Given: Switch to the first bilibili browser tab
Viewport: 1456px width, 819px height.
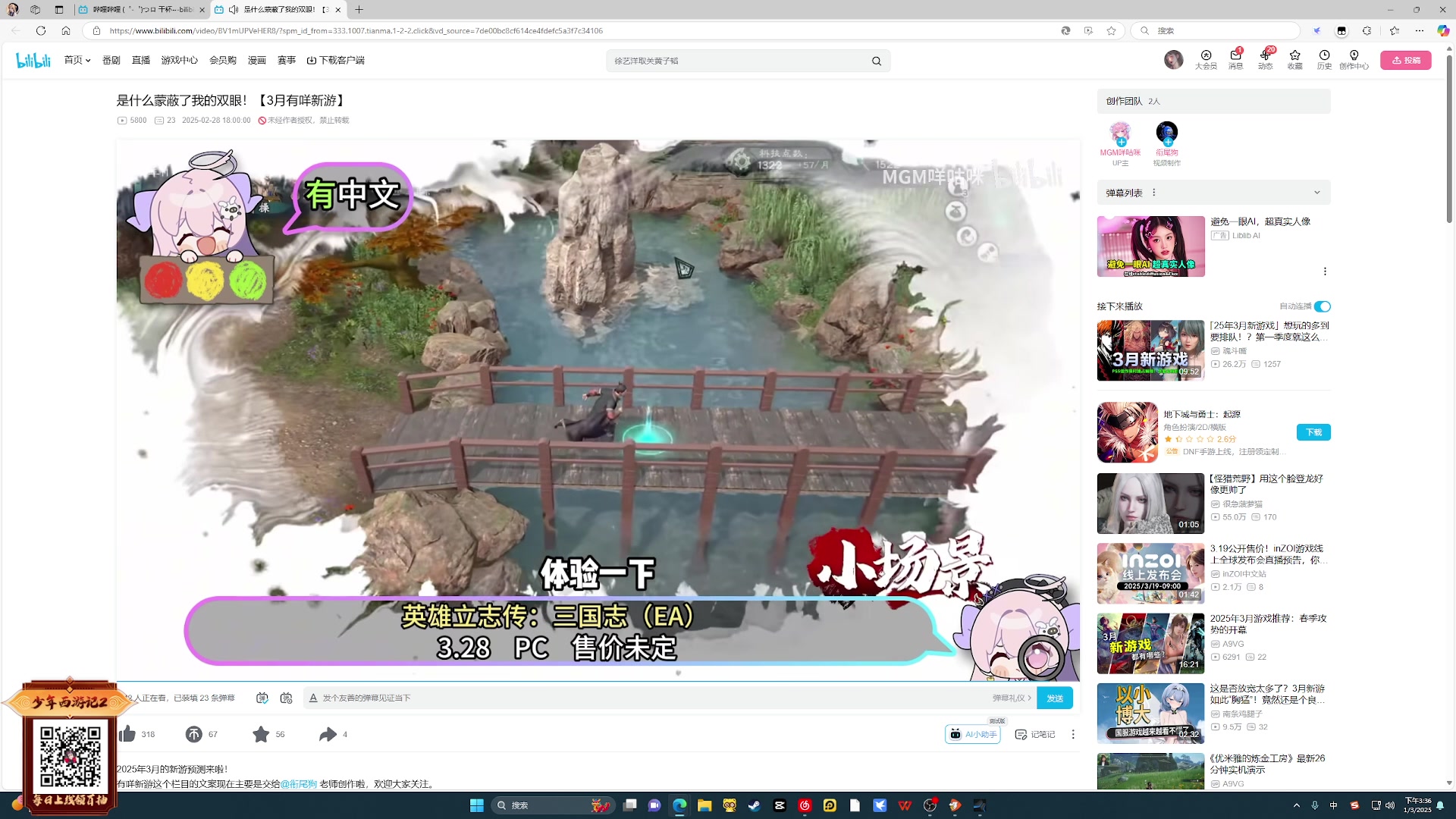Looking at the screenshot, I should tap(141, 10).
